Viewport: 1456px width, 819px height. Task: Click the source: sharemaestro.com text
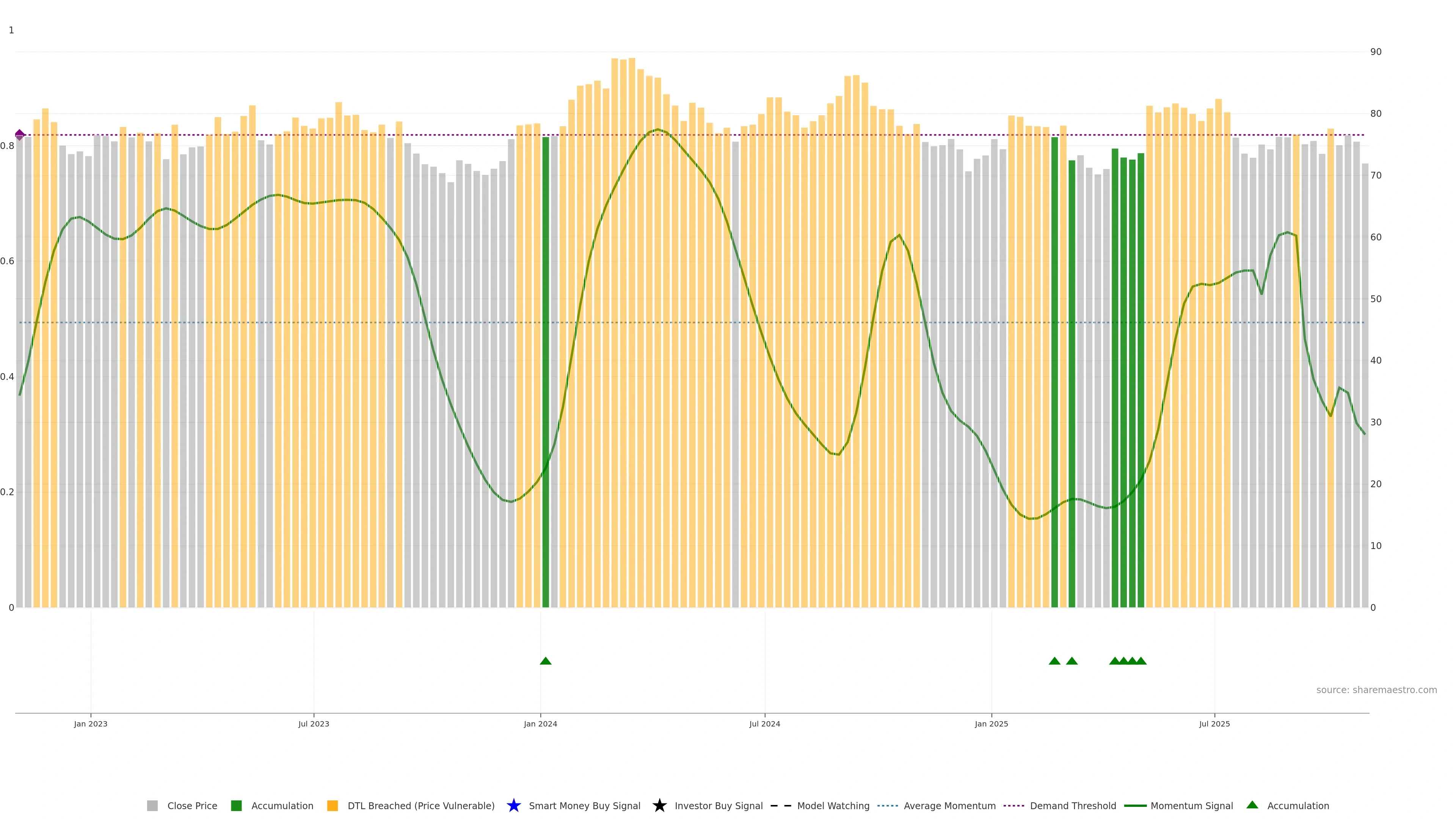(1376, 690)
